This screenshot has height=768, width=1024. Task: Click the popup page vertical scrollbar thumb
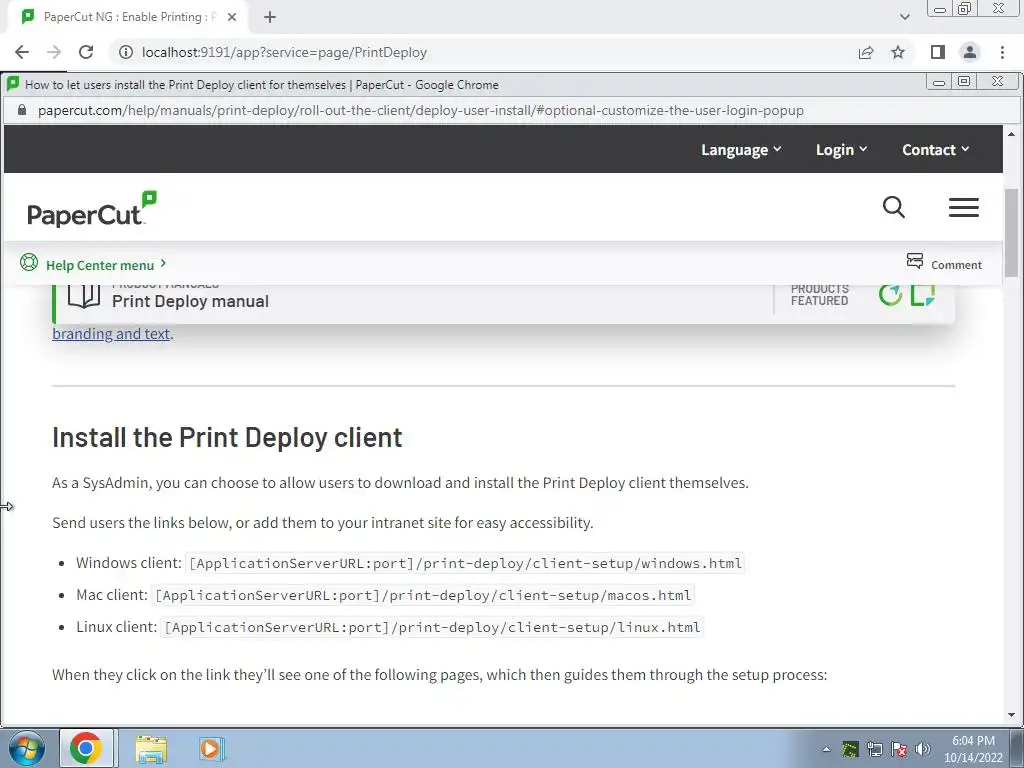pyautogui.click(x=1012, y=232)
